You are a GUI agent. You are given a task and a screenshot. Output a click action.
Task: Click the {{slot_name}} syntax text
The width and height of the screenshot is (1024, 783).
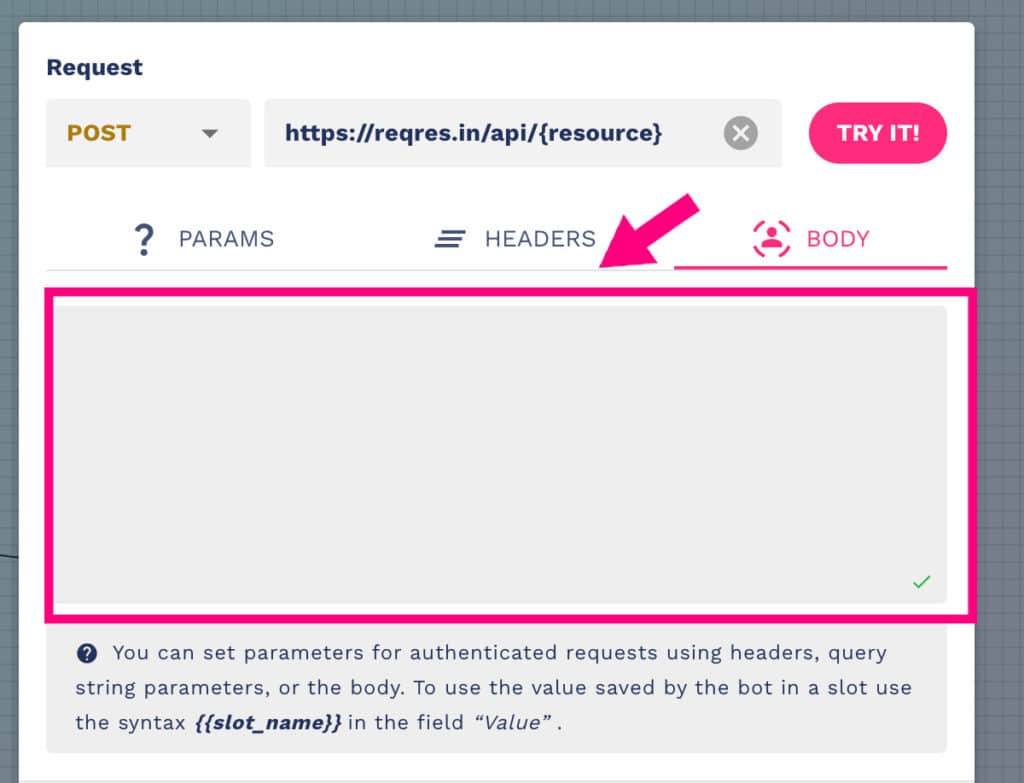(x=268, y=723)
